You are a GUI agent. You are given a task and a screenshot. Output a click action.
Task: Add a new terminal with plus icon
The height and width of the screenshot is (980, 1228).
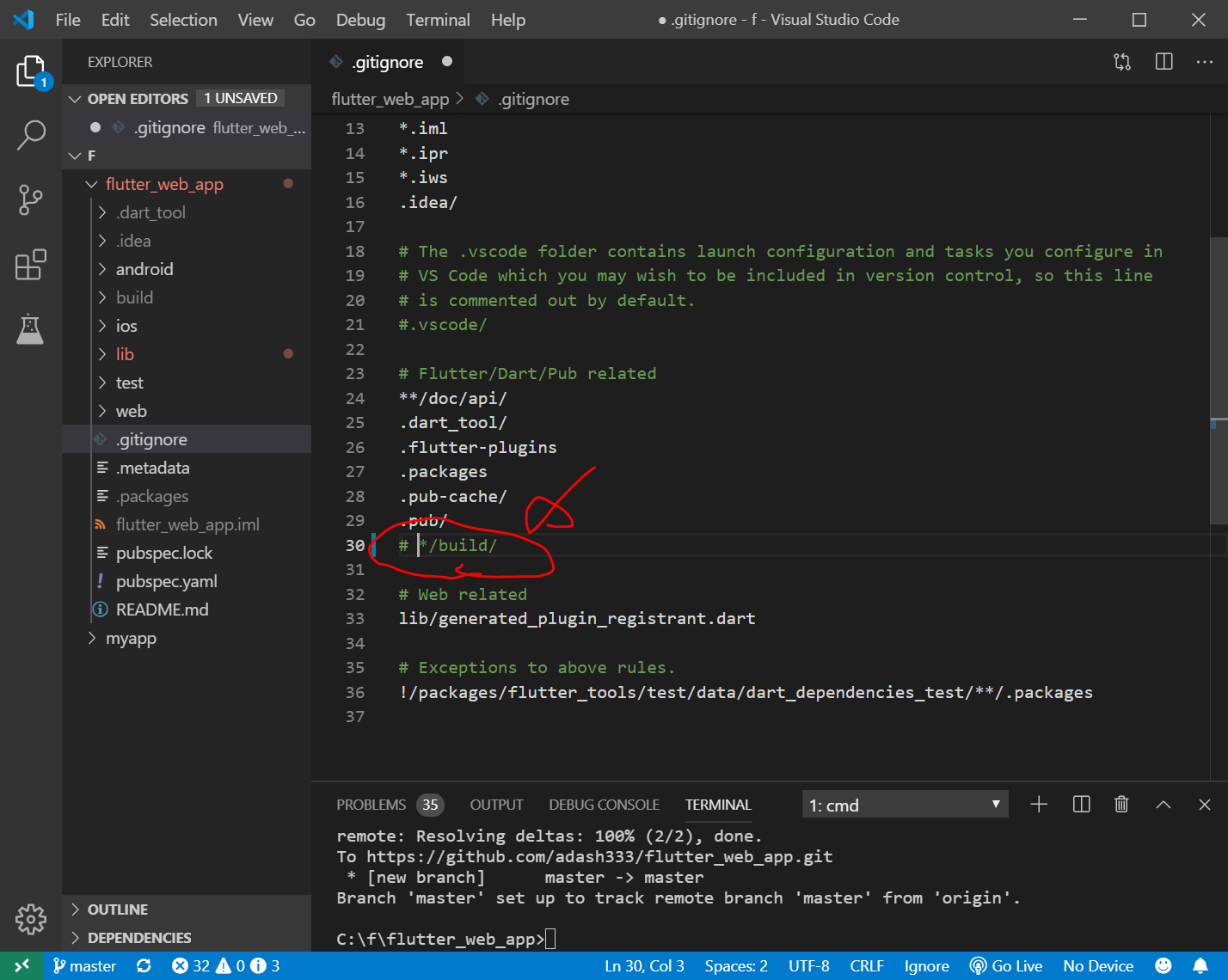[1039, 805]
